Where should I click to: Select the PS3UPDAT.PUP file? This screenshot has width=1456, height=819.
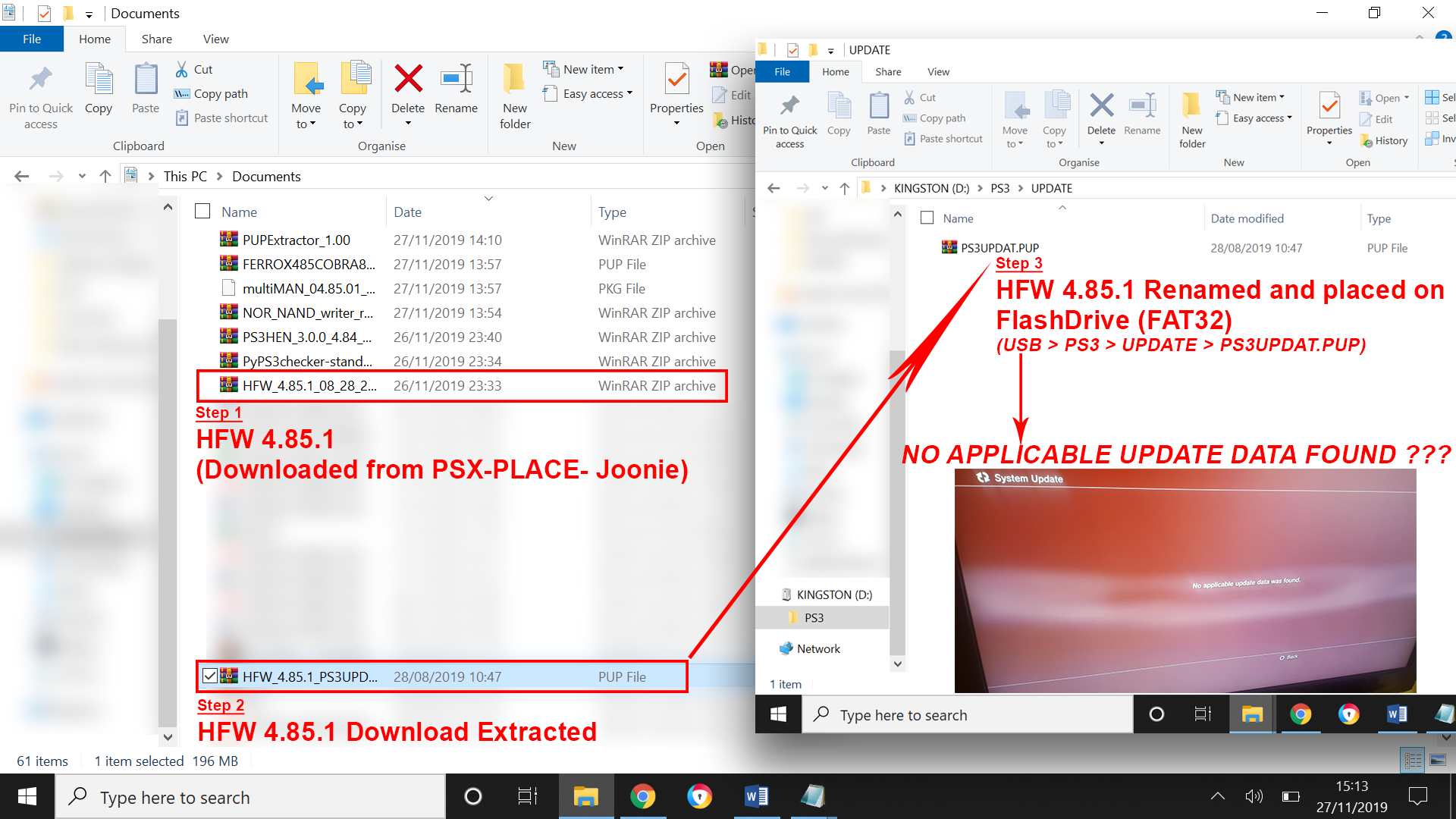[1000, 248]
